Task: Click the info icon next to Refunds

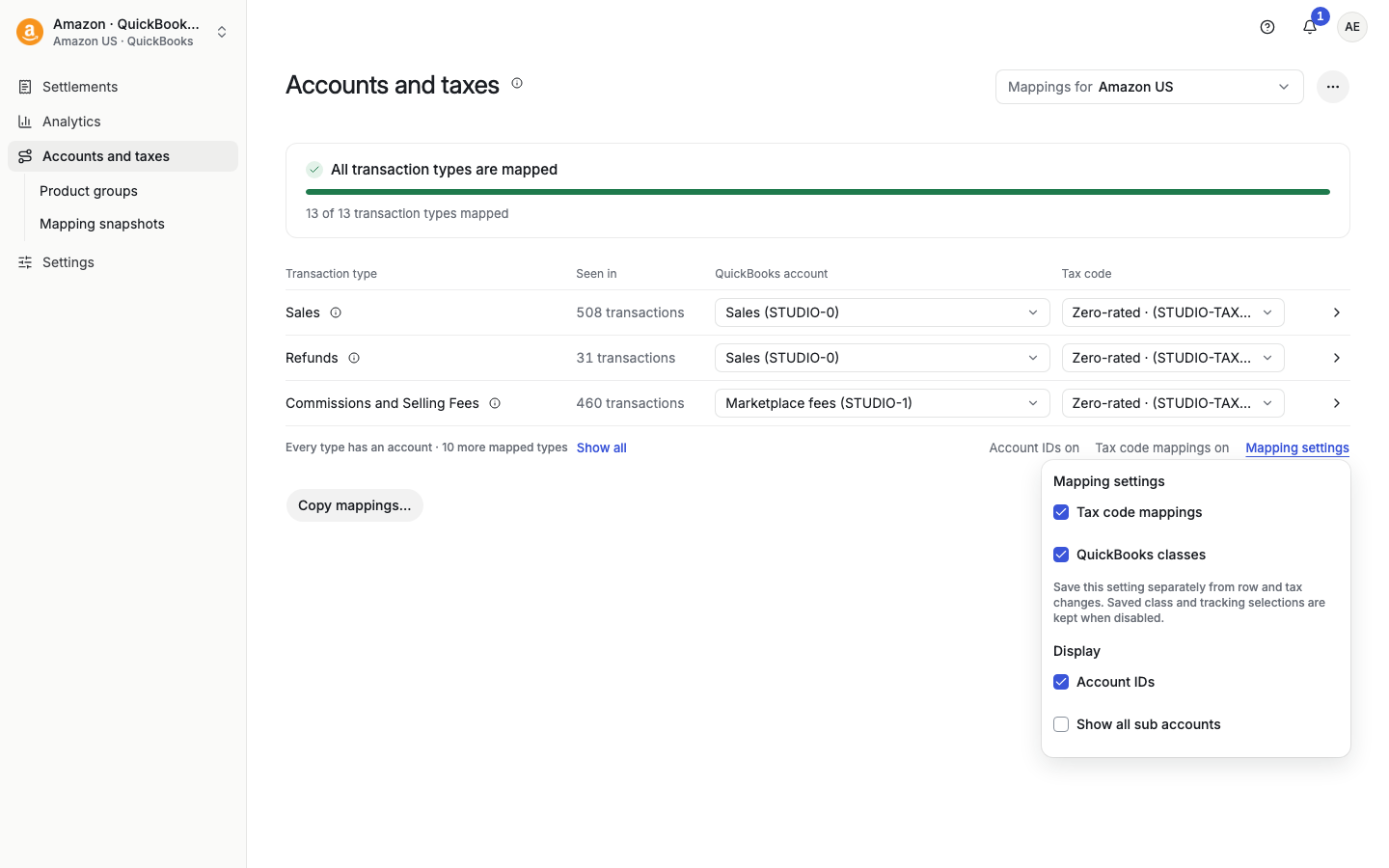Action: [354, 358]
